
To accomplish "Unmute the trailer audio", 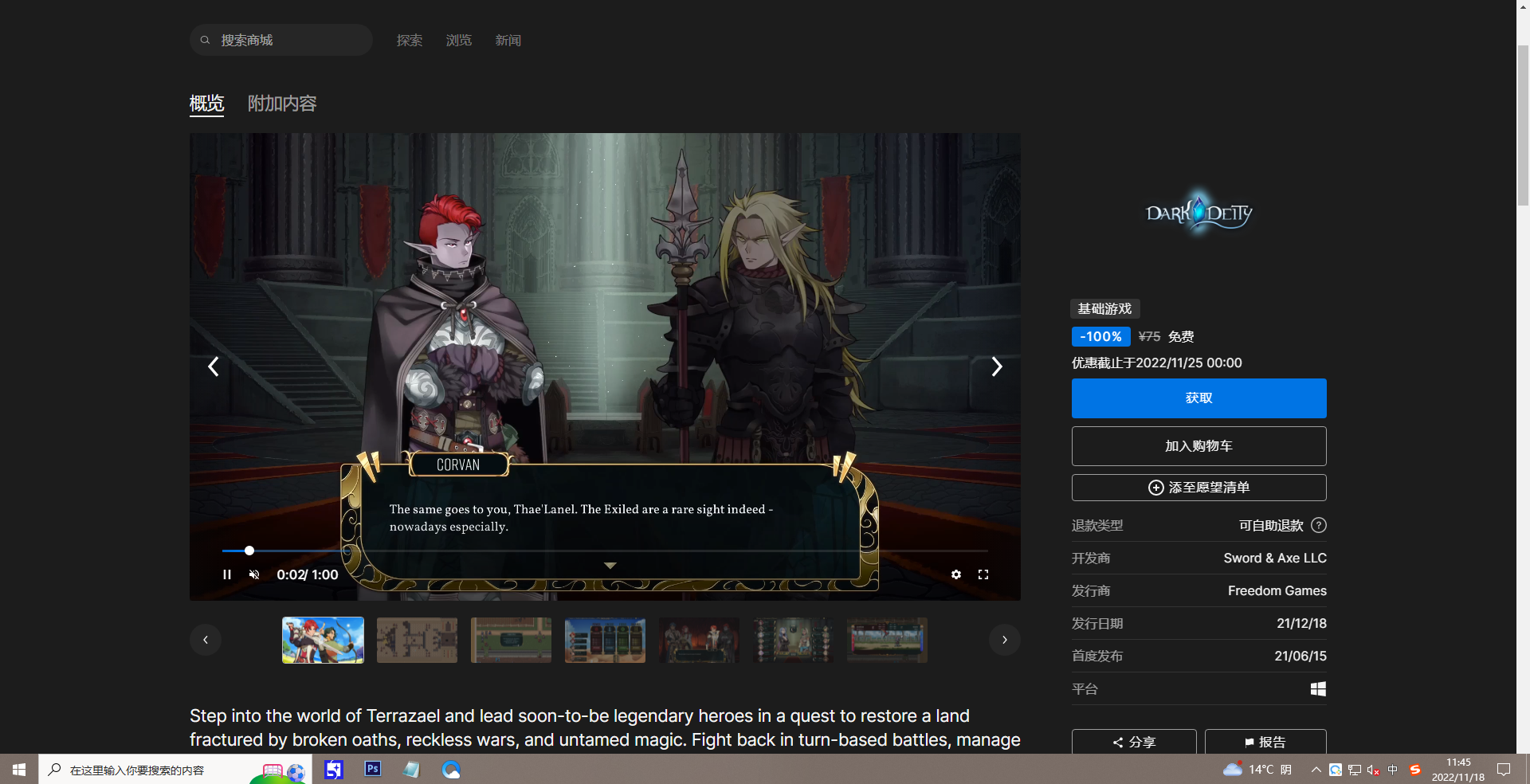I will coord(254,574).
